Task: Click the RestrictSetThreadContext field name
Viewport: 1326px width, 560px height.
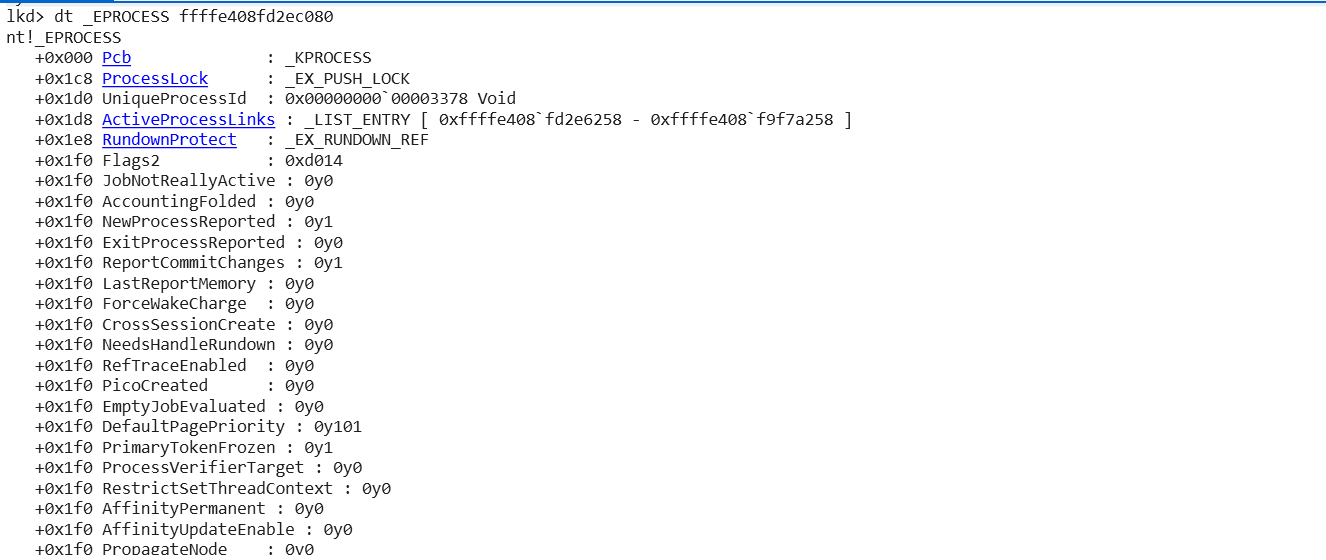Action: pyautogui.click(x=217, y=489)
